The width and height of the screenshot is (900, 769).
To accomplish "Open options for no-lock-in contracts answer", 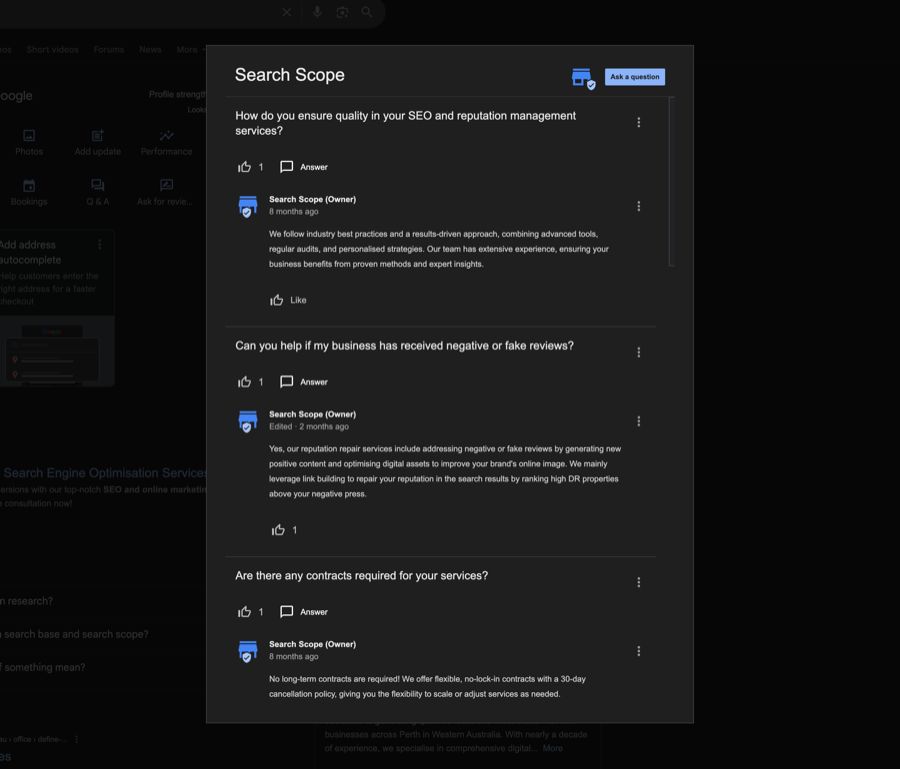I will click(639, 651).
